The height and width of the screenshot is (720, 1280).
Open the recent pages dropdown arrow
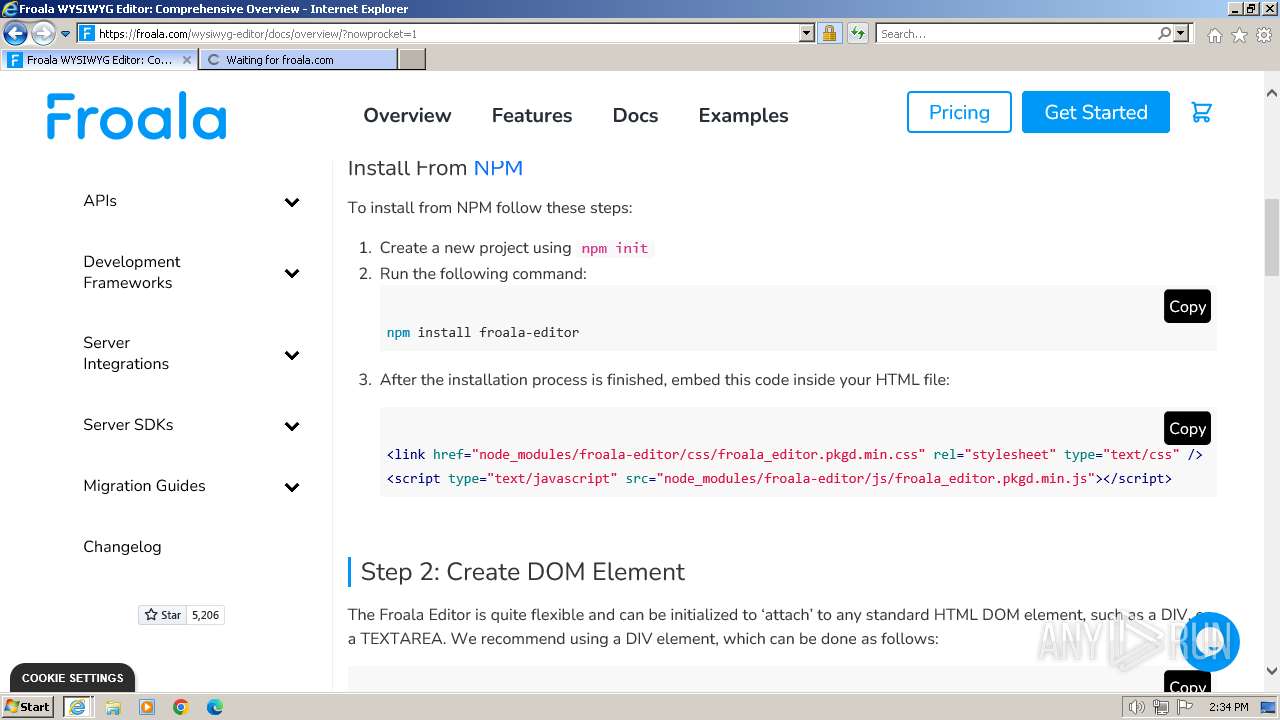point(65,33)
